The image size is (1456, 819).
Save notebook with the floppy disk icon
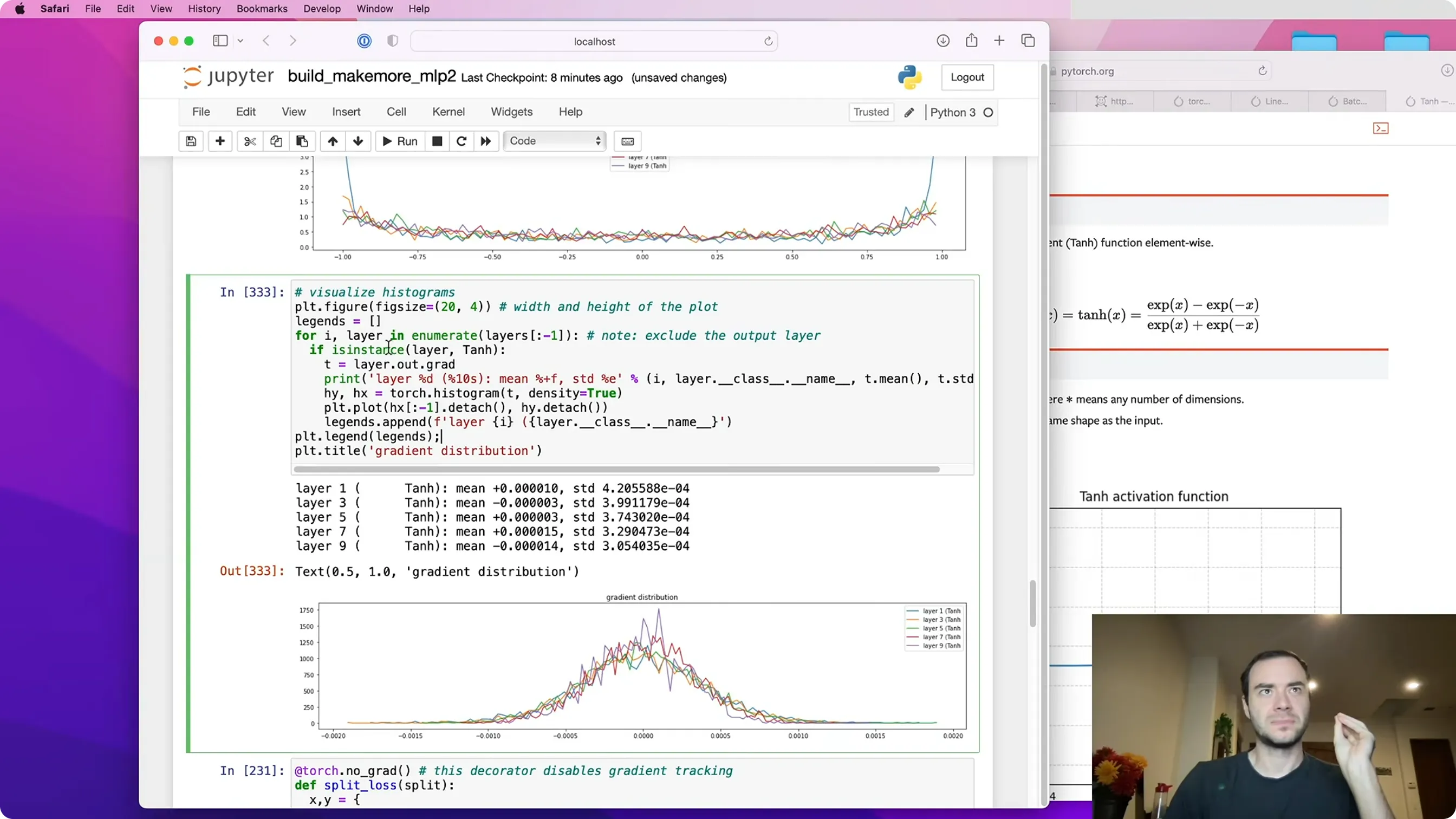click(191, 141)
